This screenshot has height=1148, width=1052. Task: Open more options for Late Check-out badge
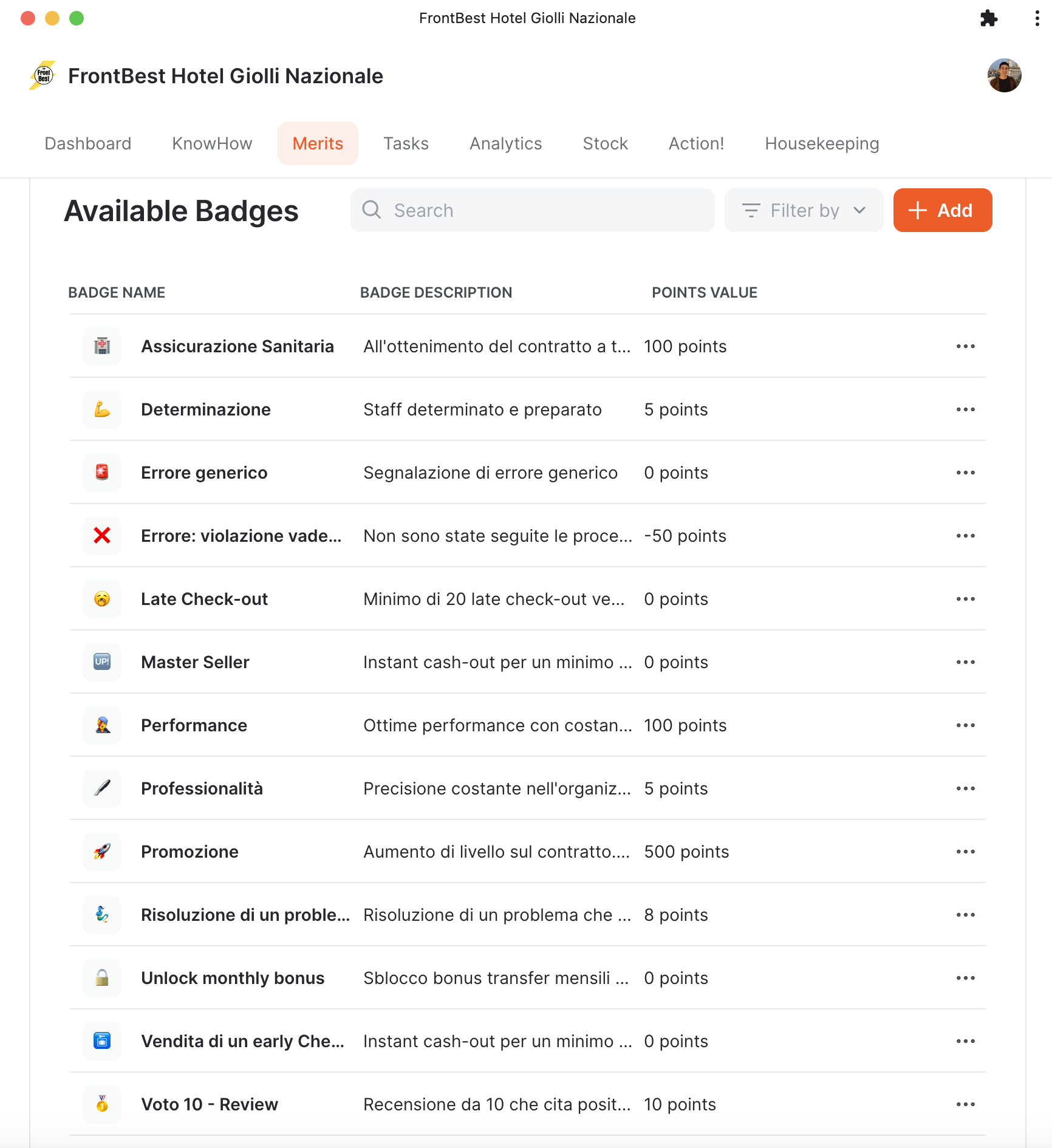pyautogui.click(x=965, y=599)
